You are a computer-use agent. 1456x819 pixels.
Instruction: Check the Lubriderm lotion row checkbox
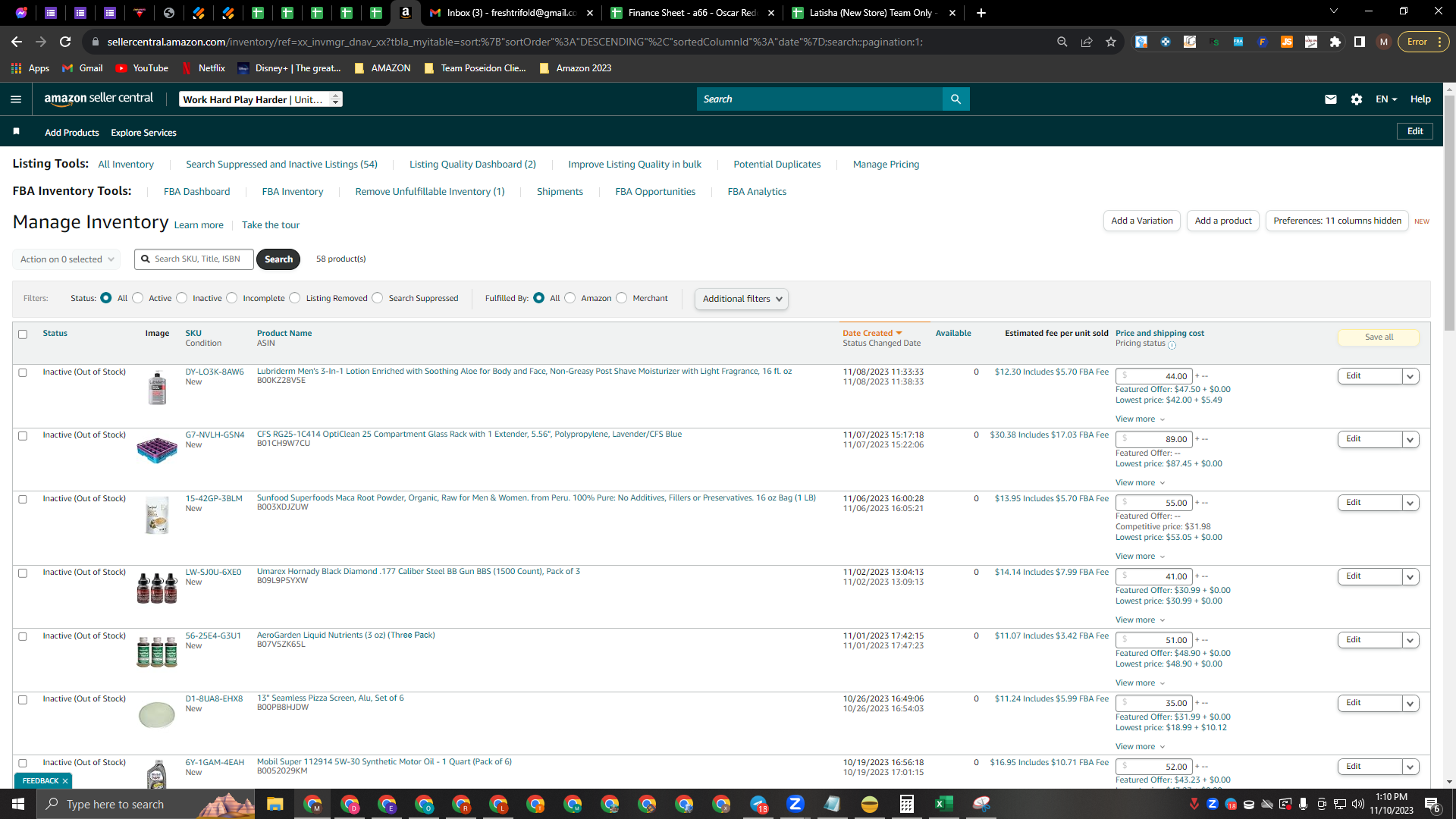coord(23,372)
